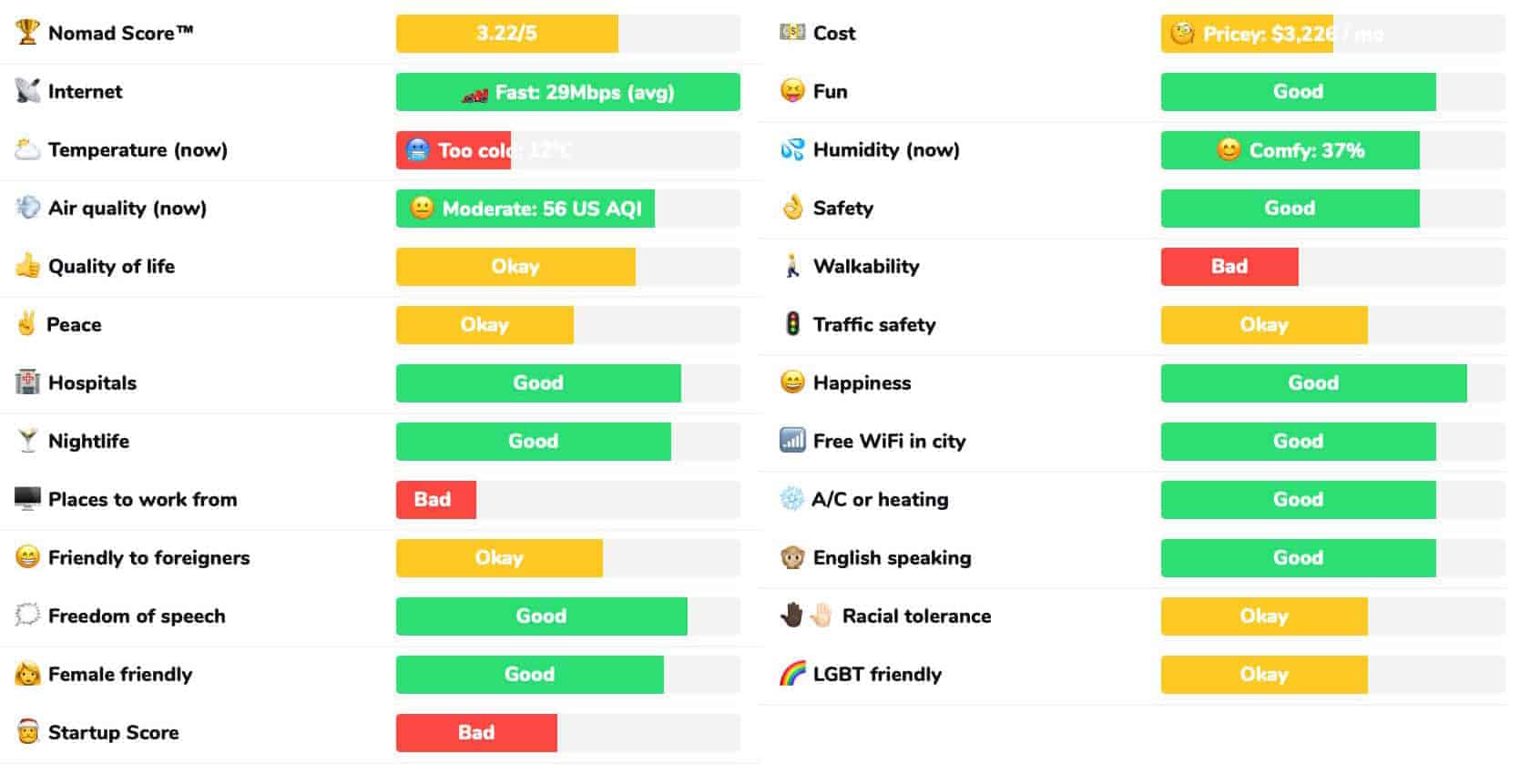Click the Fast: 29Mbps internet bar
1520x784 pixels.
pos(568,92)
